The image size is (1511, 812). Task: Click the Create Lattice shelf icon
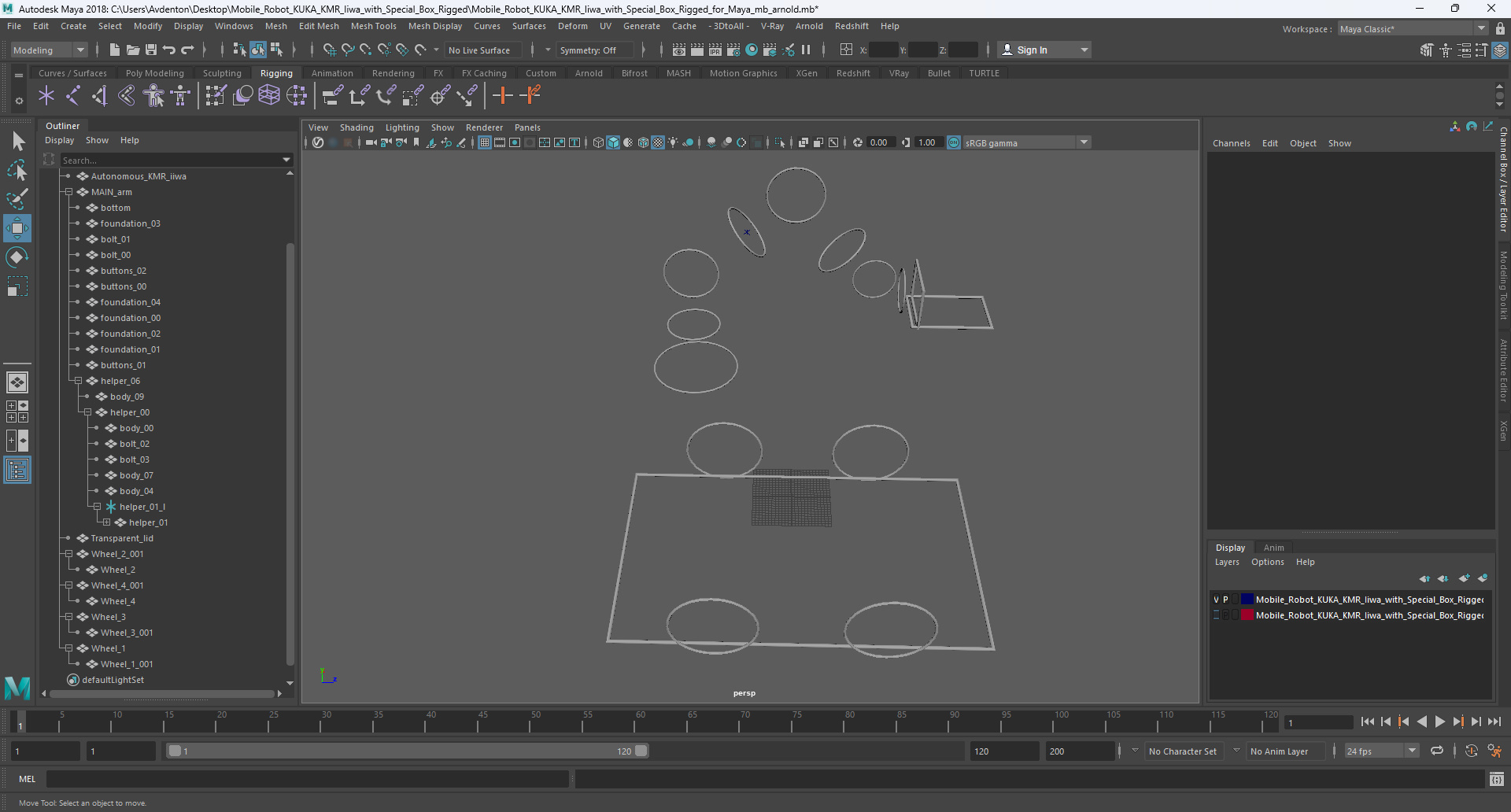pos(269,96)
